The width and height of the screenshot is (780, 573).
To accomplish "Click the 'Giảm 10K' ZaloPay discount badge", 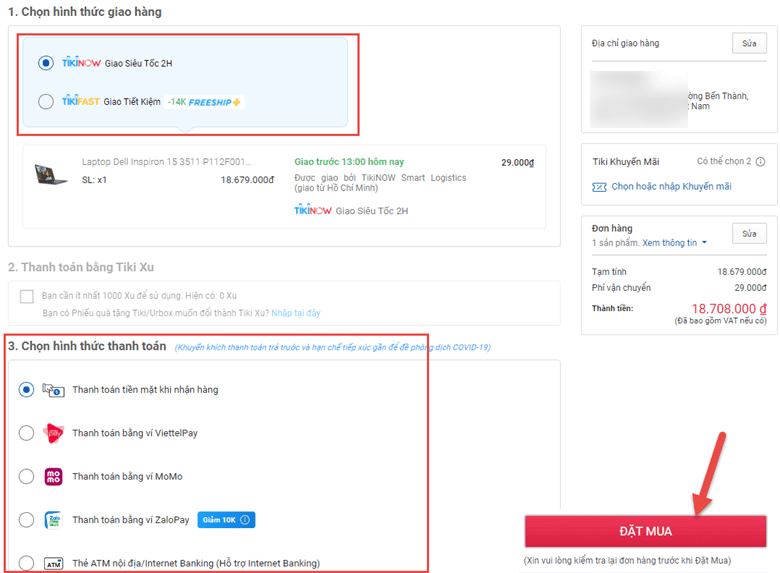I will pyautogui.click(x=226, y=520).
